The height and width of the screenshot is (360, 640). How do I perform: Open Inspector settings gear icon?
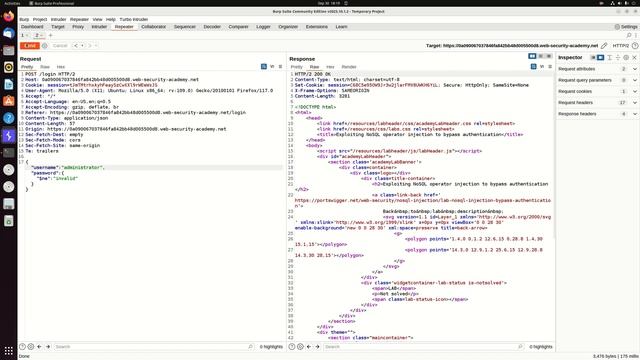[x=626, y=58]
